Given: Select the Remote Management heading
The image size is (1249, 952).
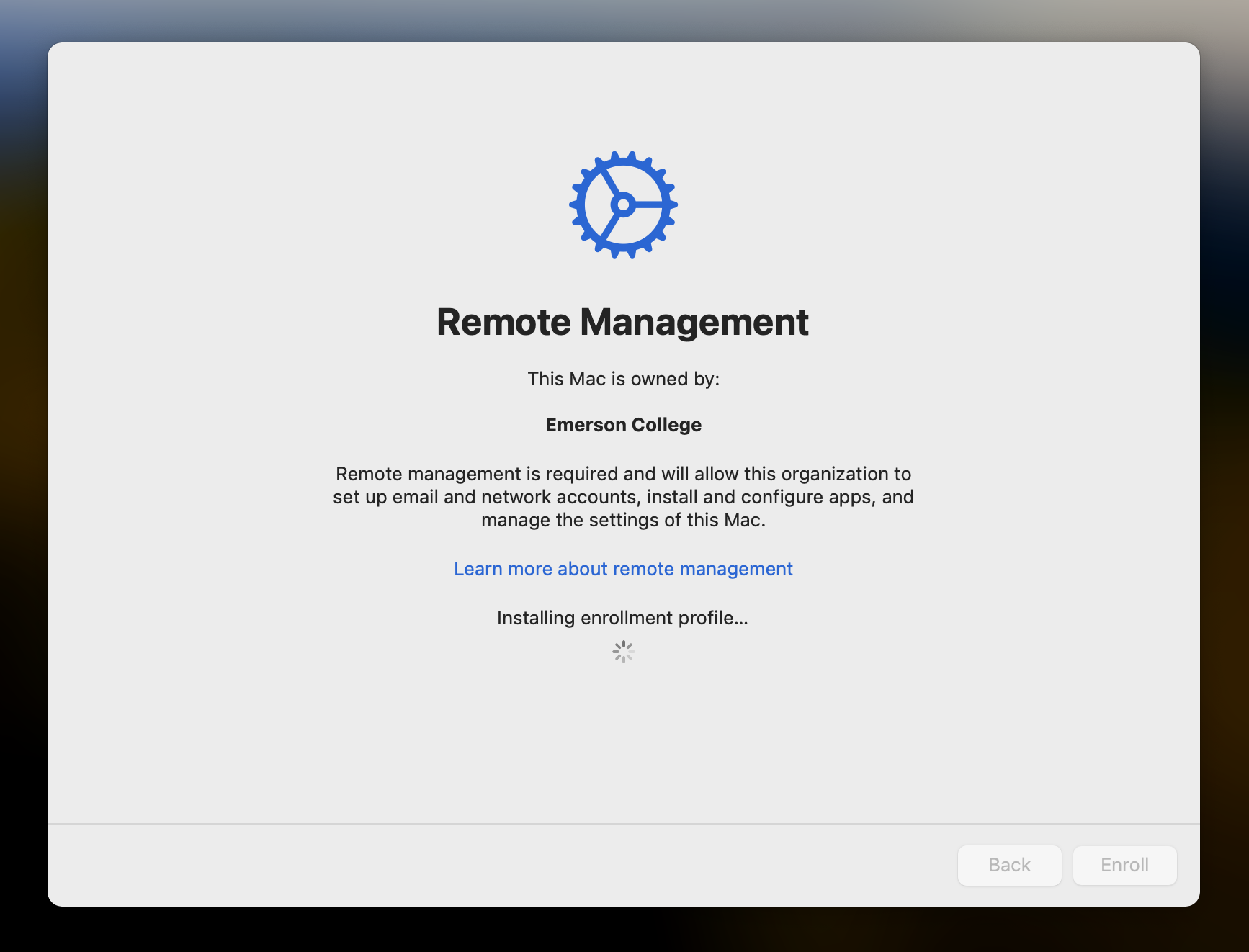Looking at the screenshot, I should (623, 322).
